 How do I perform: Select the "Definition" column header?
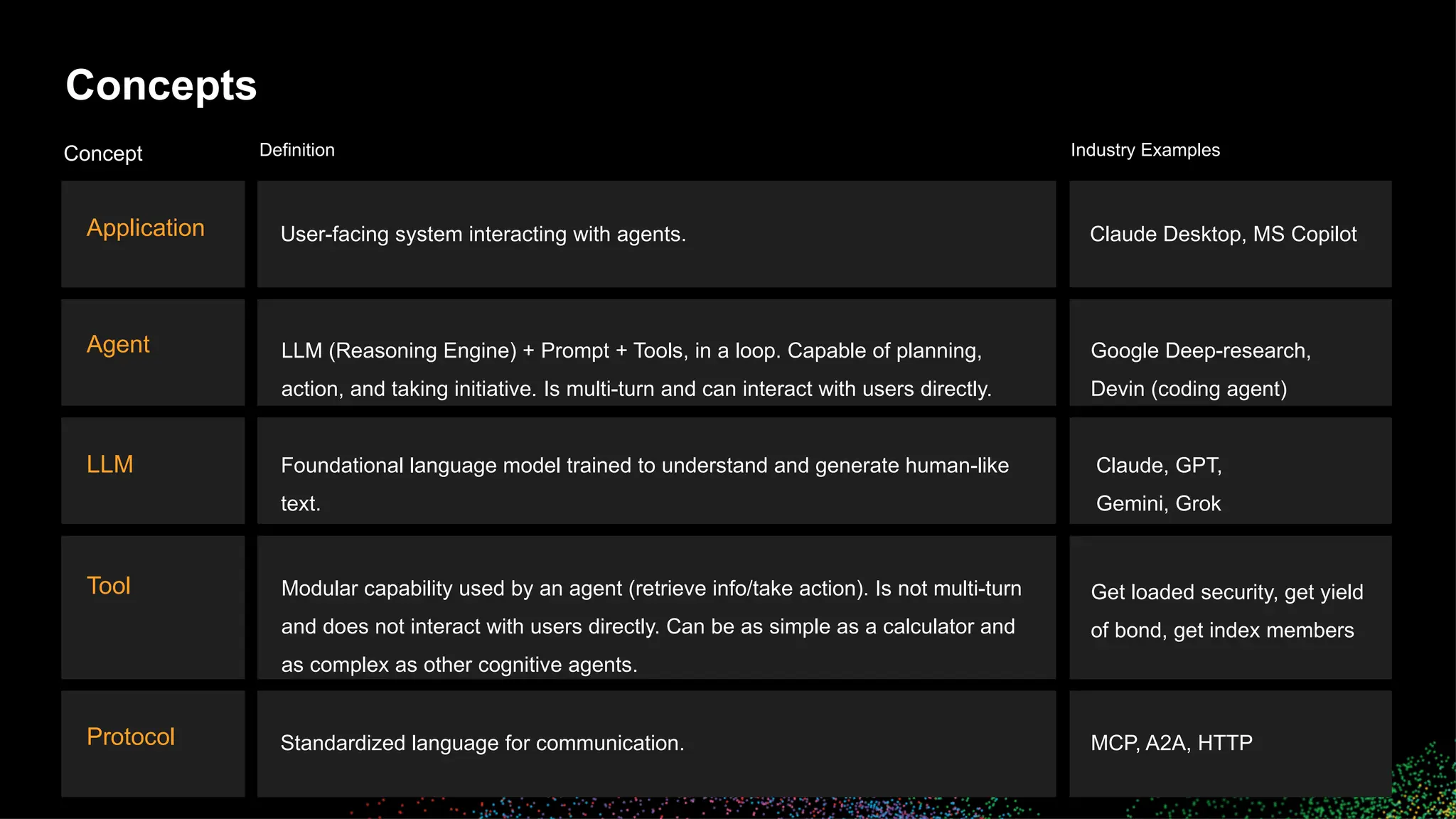296,150
